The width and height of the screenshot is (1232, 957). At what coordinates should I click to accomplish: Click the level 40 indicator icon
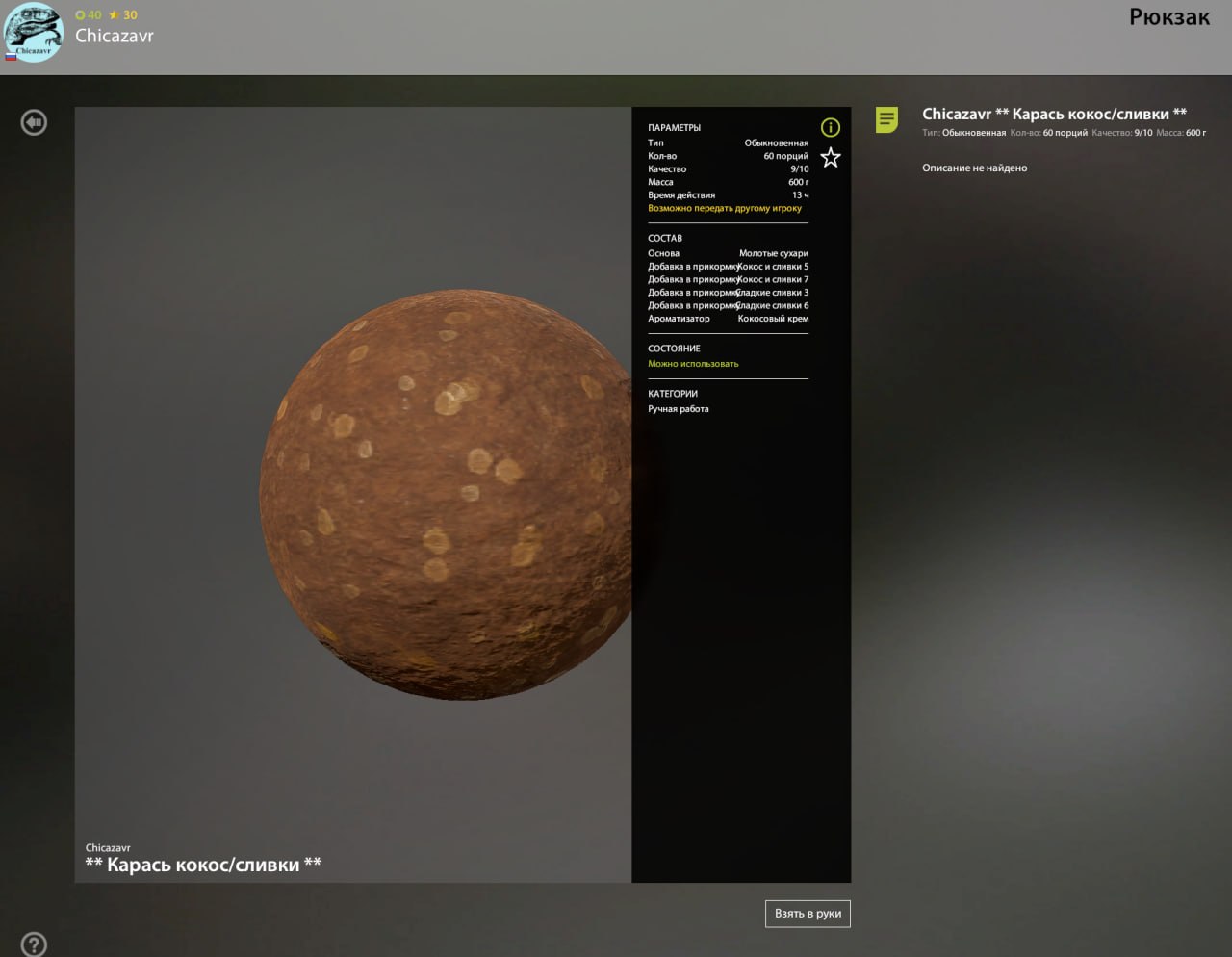[81, 15]
